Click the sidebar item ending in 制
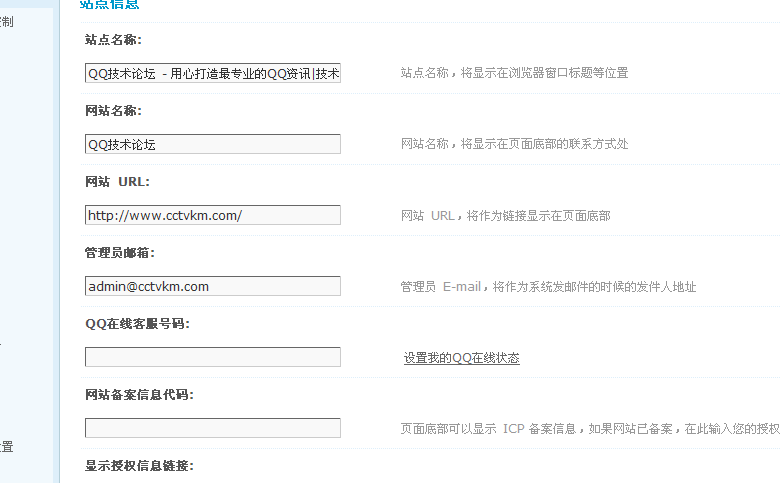Screen dimensions: 781x483 click(x=7, y=21)
